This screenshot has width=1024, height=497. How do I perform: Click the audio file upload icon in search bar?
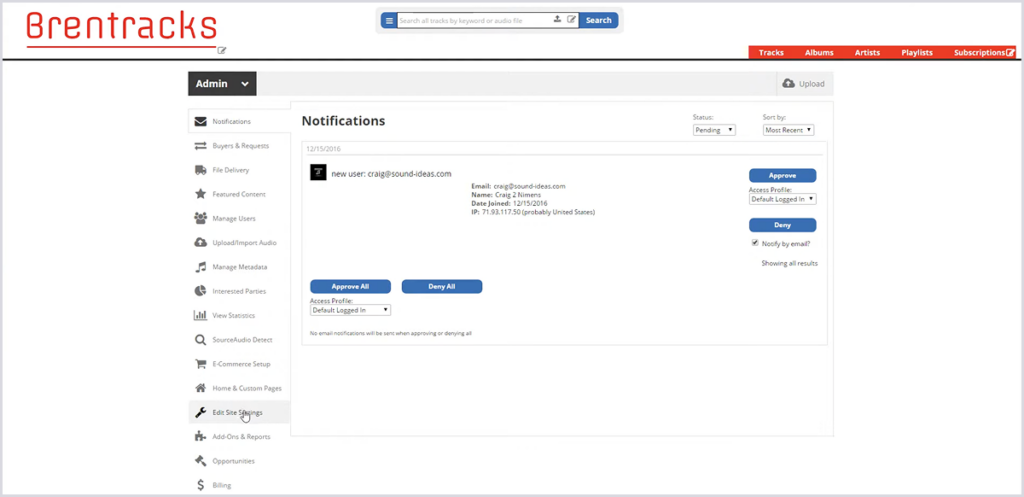557,20
